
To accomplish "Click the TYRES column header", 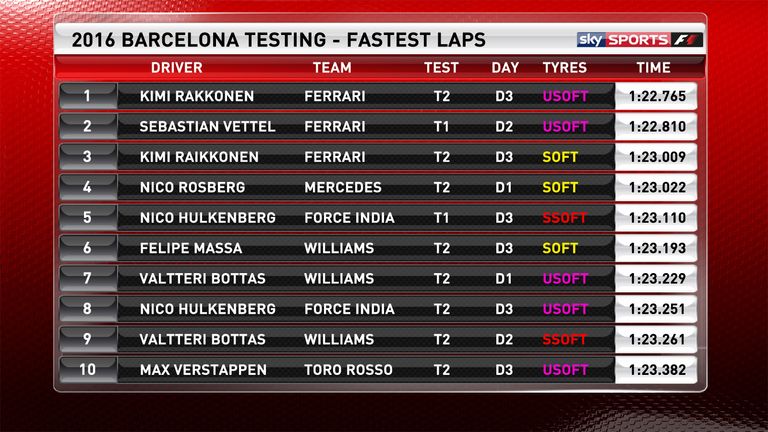I will click(564, 68).
